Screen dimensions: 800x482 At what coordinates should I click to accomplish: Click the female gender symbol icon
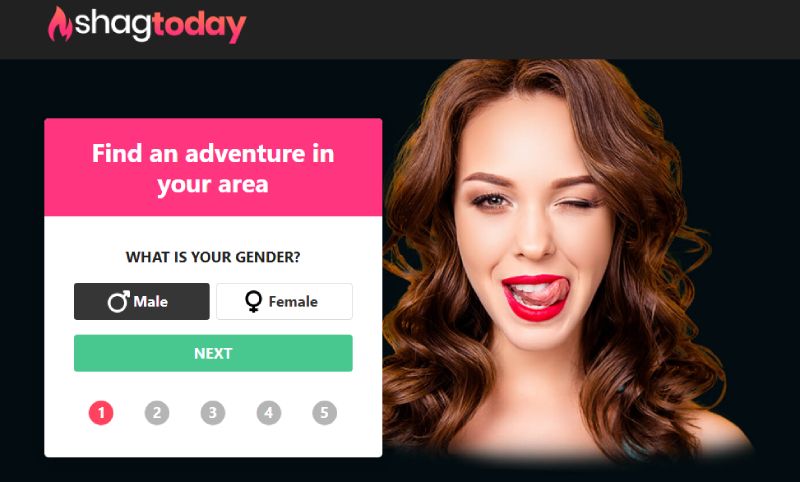click(254, 301)
